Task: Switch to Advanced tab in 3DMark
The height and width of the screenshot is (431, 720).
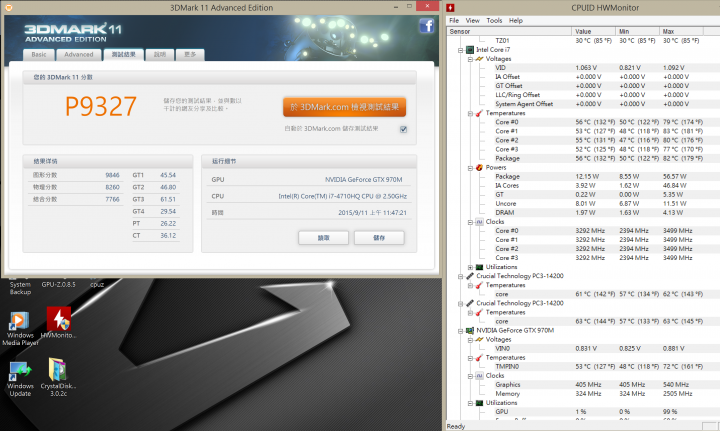Action: coord(79,55)
